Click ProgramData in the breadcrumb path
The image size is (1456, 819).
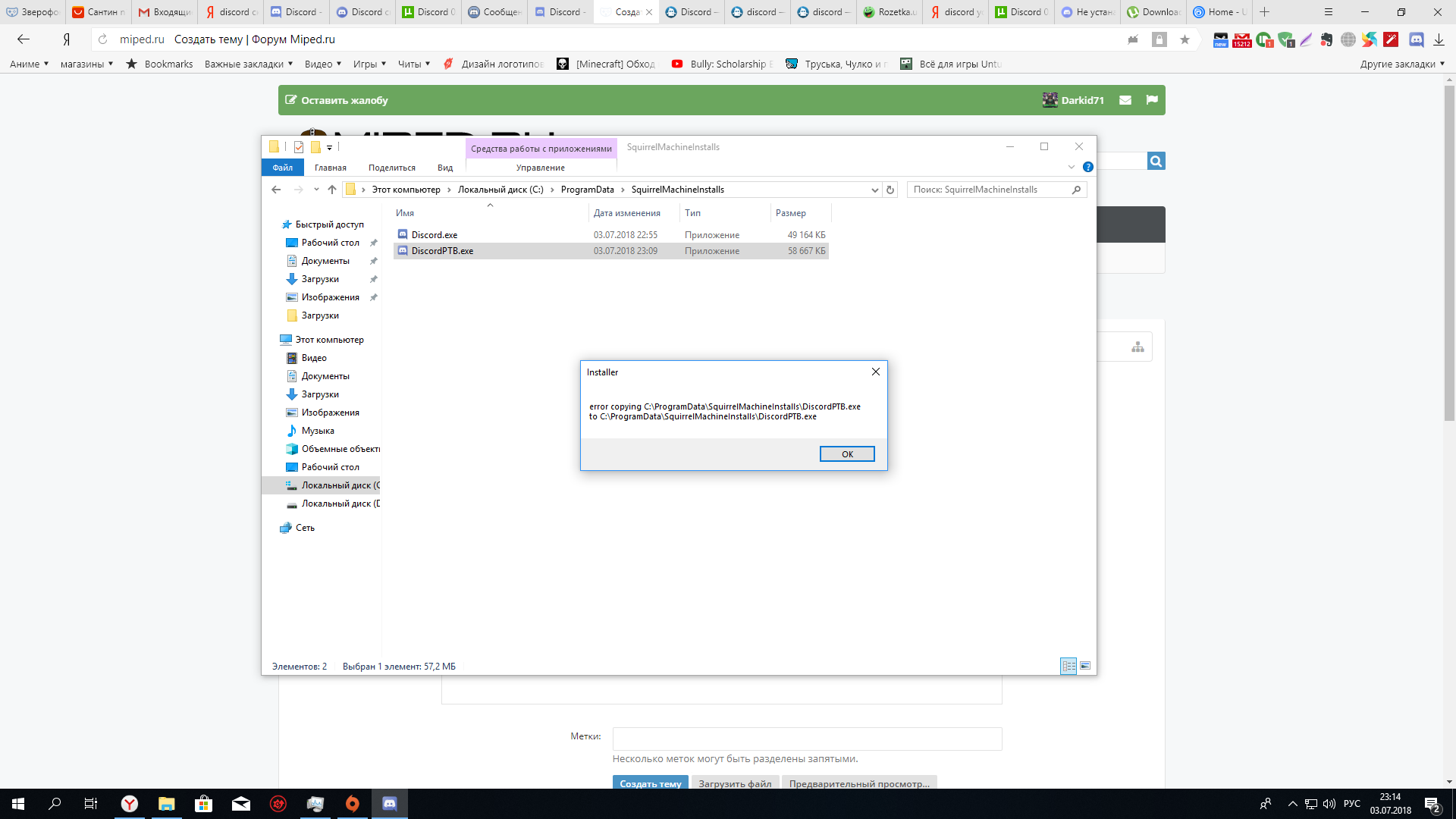pos(588,190)
